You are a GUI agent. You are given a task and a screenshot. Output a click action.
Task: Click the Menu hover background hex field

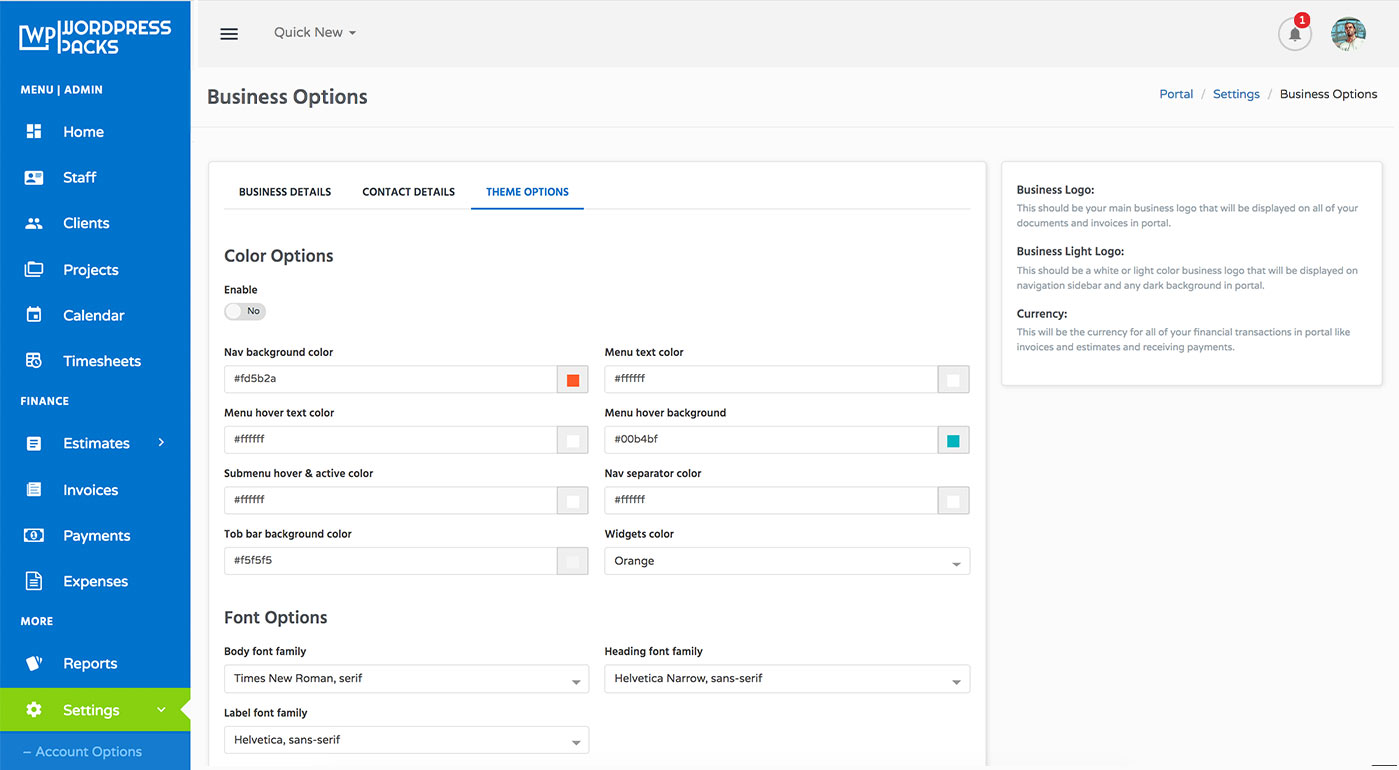[x=770, y=440]
